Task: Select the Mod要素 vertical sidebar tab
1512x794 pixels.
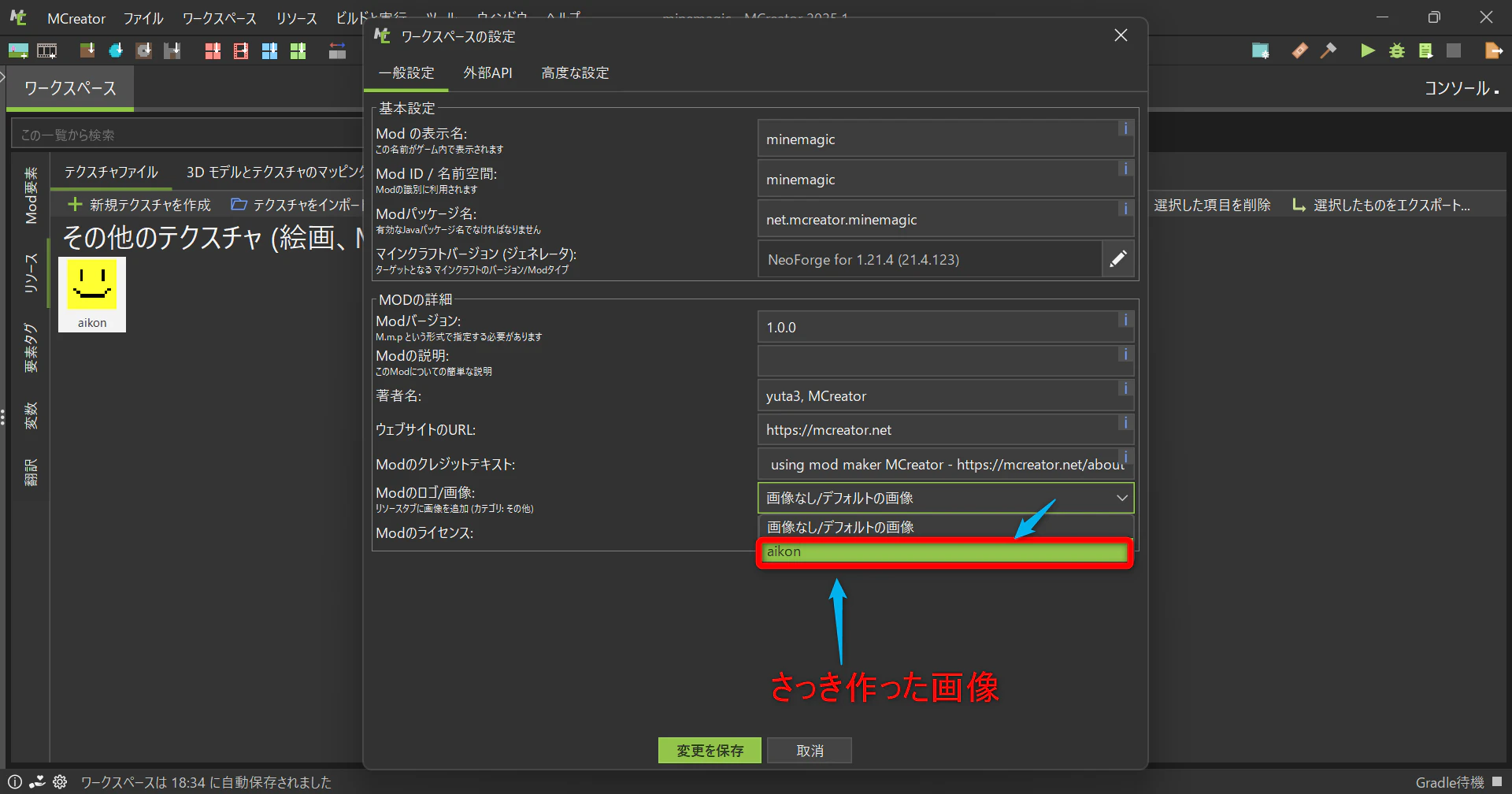Action: coord(31,196)
